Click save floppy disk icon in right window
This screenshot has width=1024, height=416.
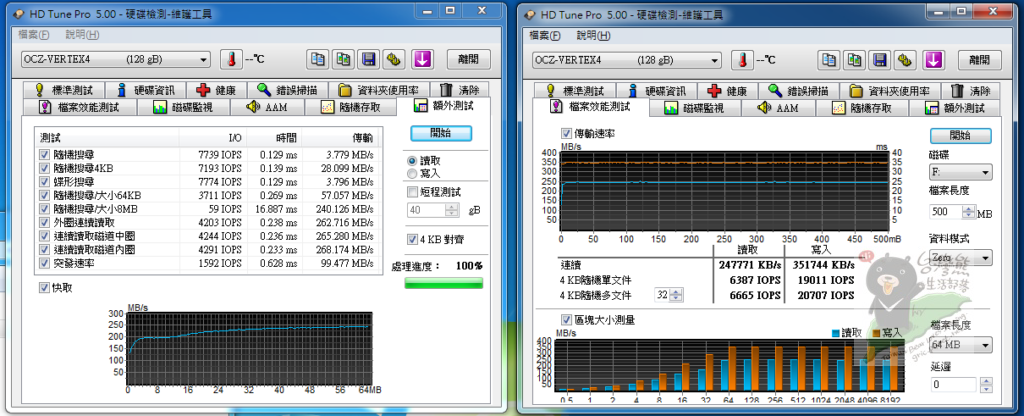880,60
